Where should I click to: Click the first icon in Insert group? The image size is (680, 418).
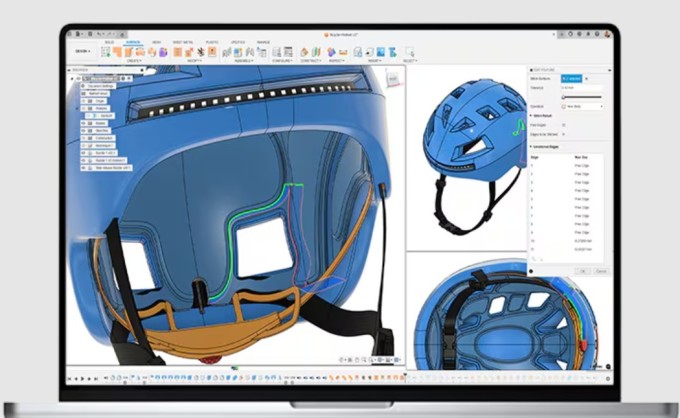[358, 52]
